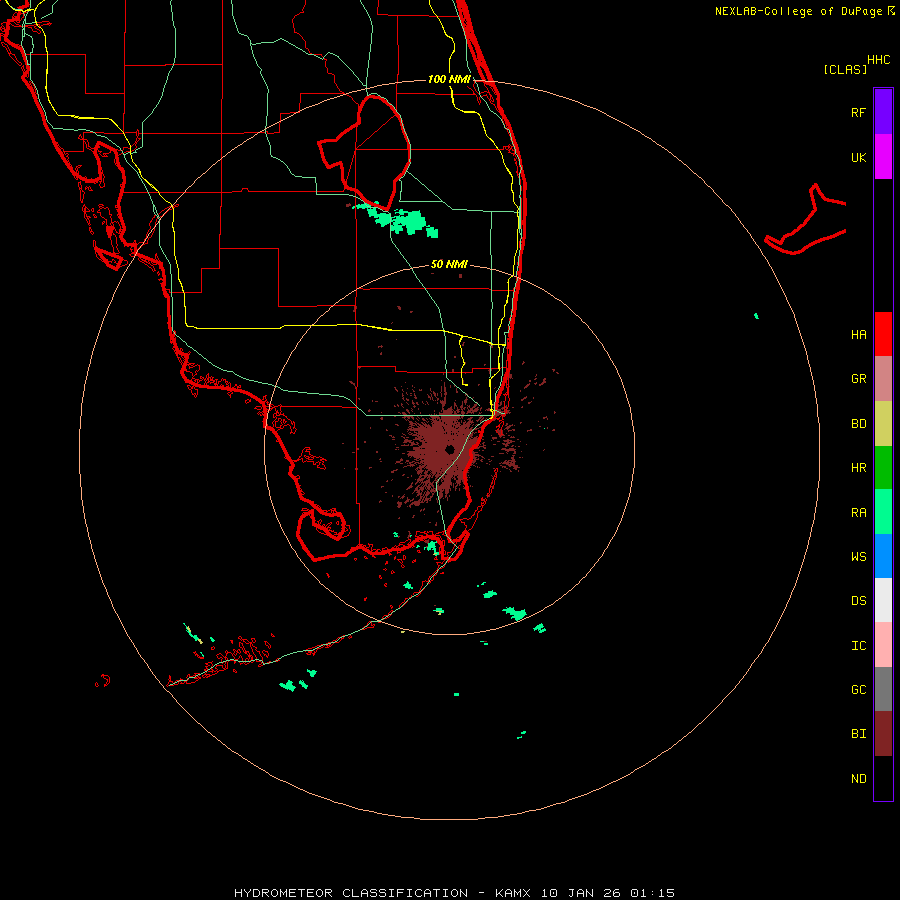Viewport: 900px width, 900px height.
Task: Click the isolated green echo far east offshore
Action: 757,316
